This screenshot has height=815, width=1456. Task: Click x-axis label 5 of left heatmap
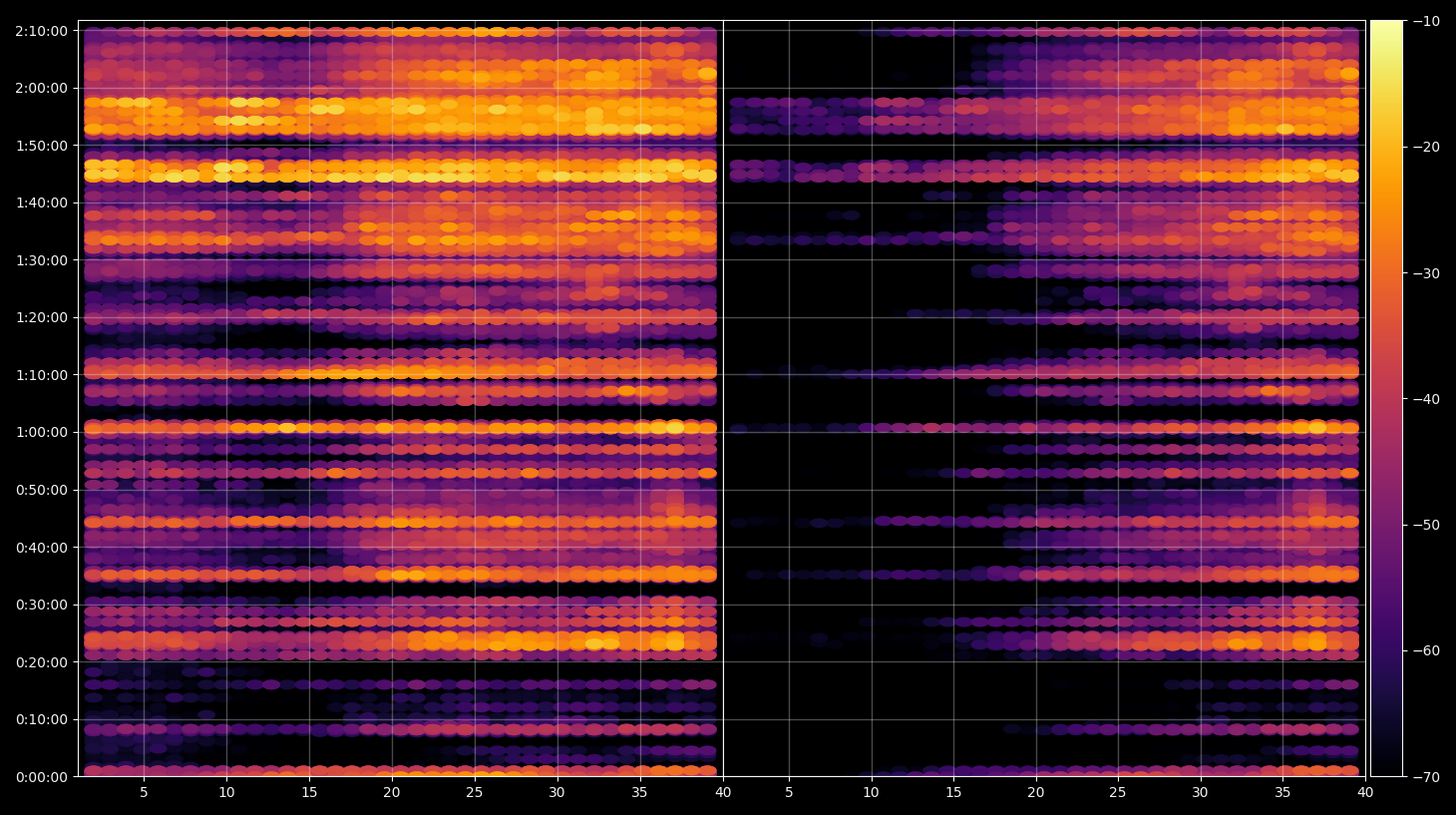click(144, 793)
